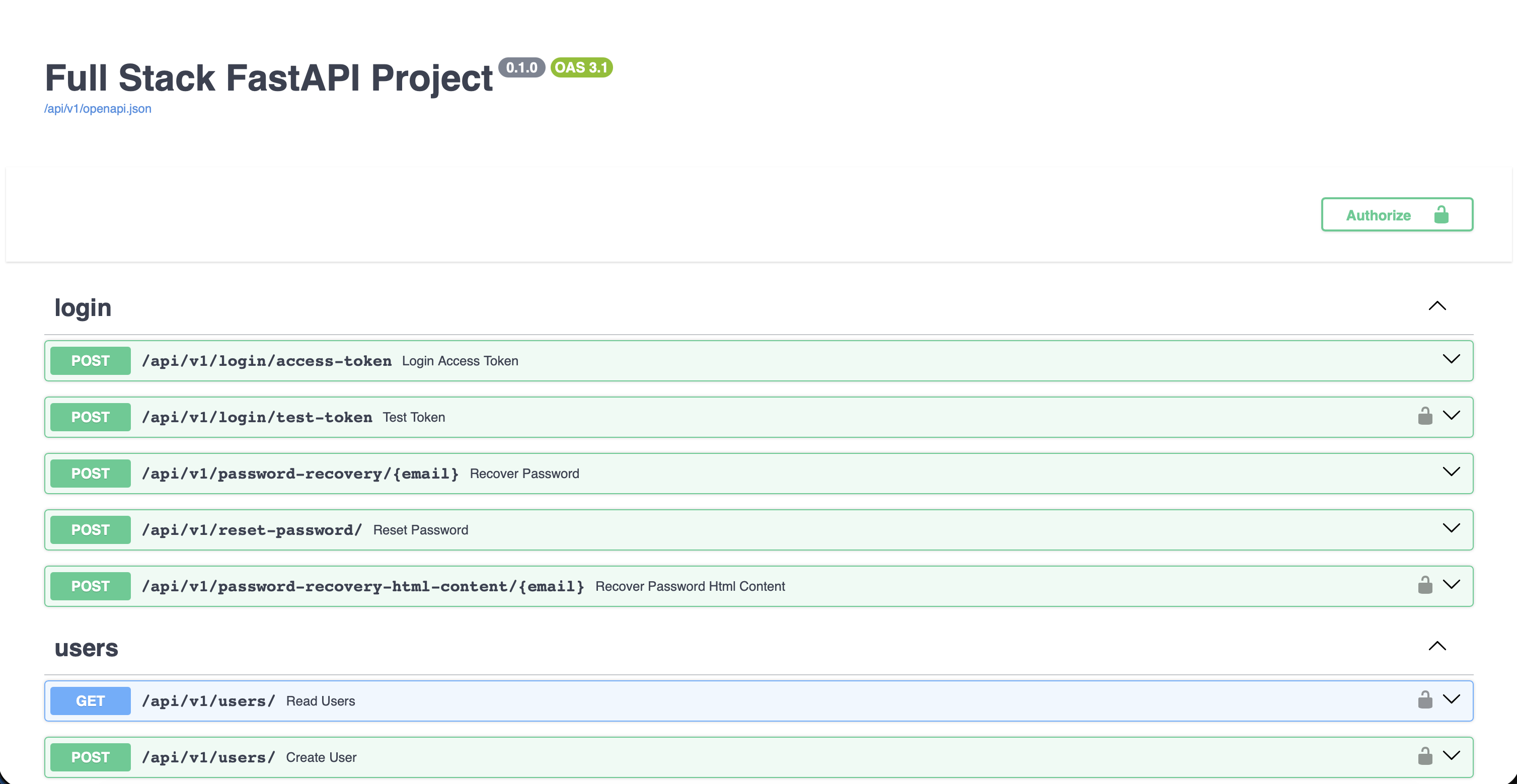Click the POST badge for login/test-token

tap(90, 417)
